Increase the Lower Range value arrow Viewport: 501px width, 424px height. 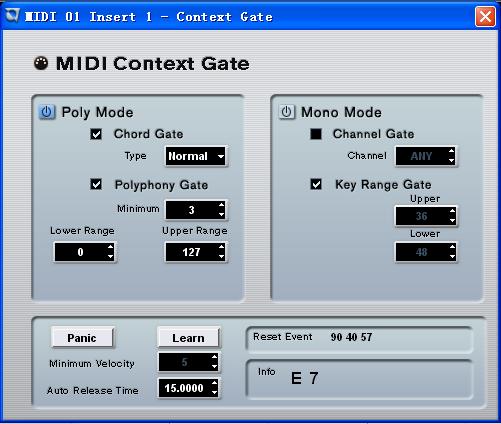coord(111,247)
